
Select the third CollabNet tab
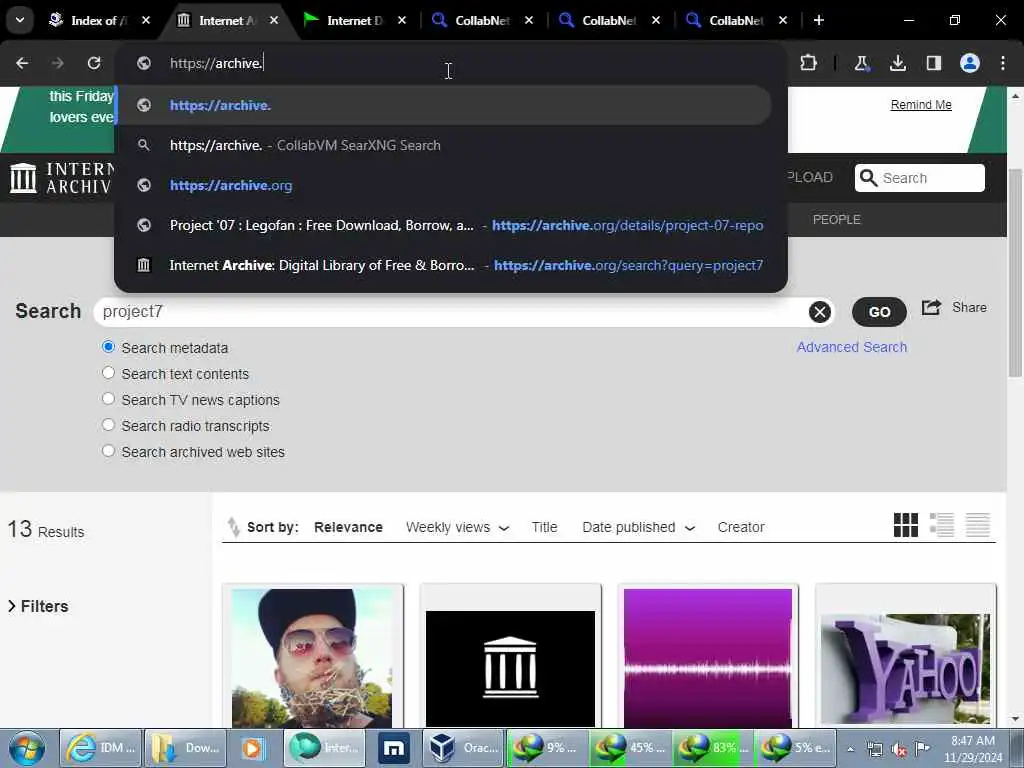[x=735, y=20]
